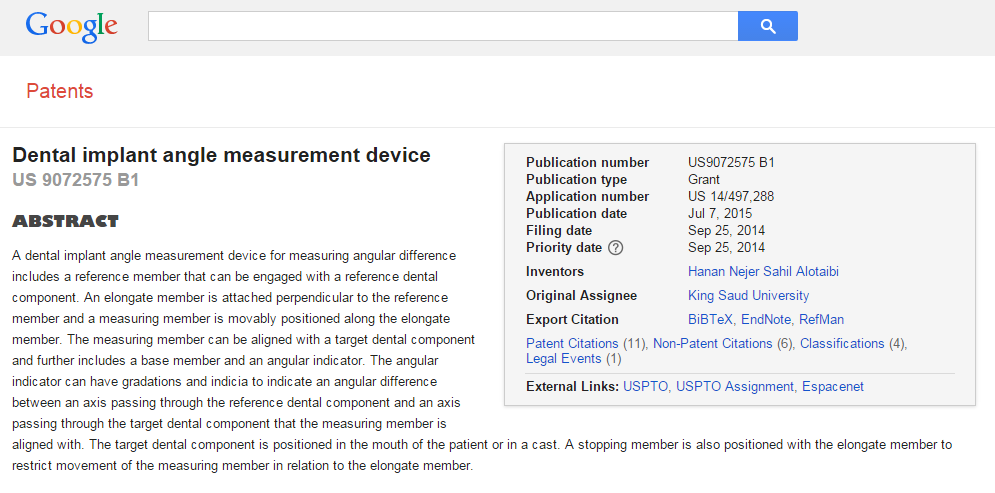Click the blue magnifier search button

pos(768,26)
